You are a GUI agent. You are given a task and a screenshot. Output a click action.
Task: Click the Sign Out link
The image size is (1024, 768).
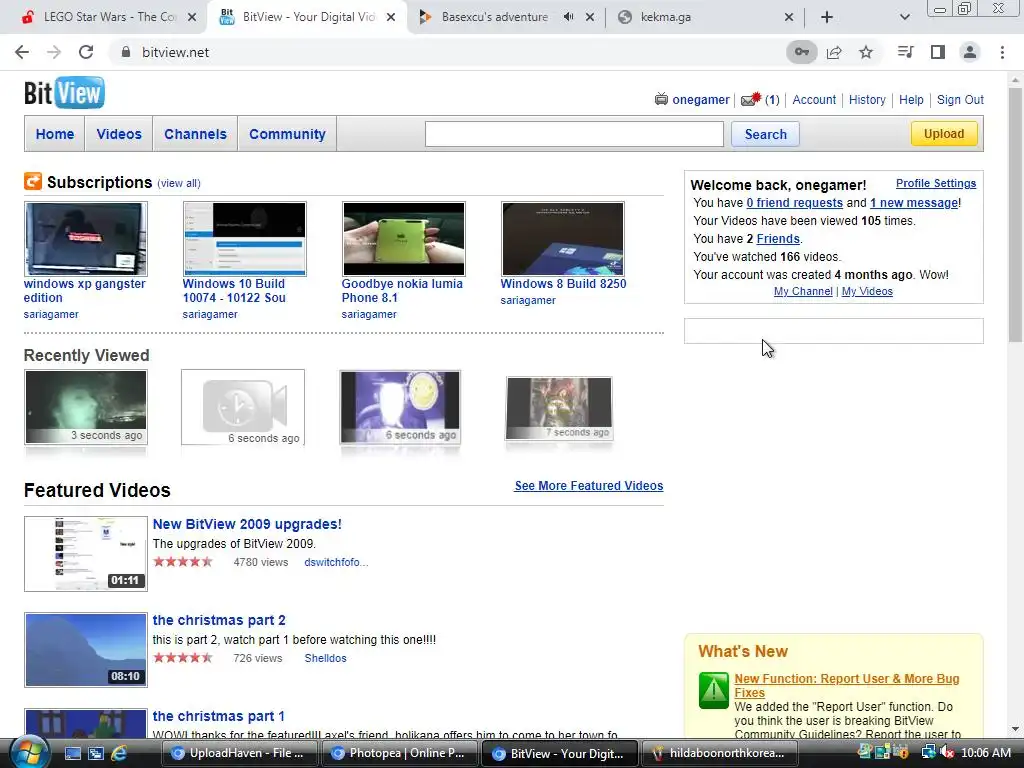click(960, 99)
